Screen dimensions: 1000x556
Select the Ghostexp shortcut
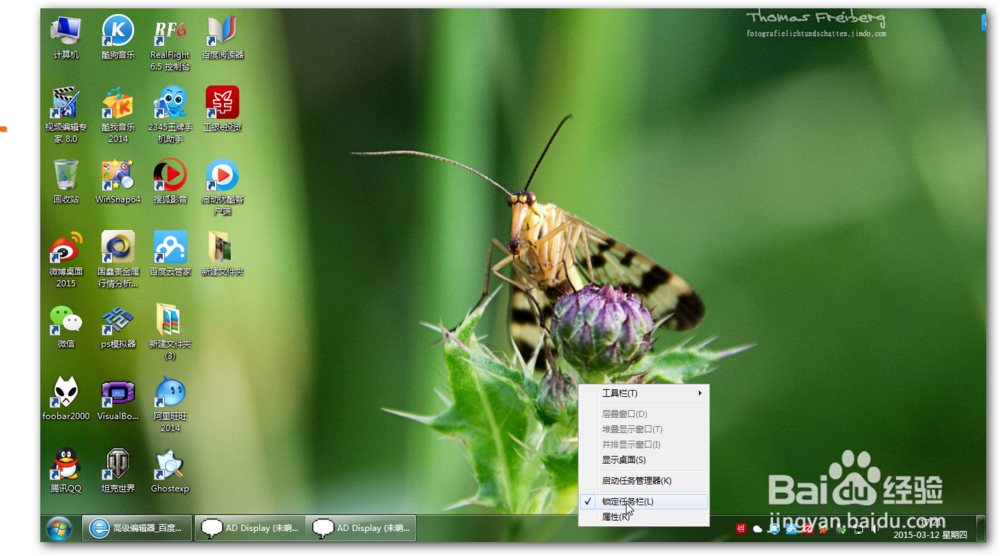pyautogui.click(x=170, y=471)
